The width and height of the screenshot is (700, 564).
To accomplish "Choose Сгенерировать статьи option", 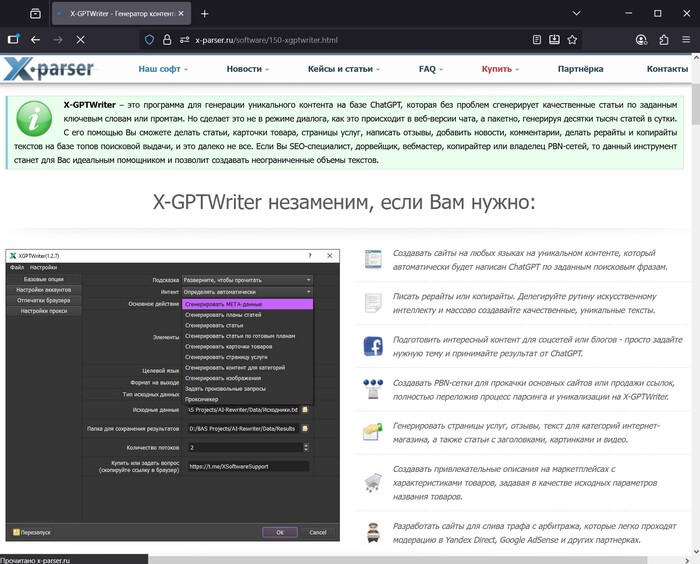I will tap(247, 326).
